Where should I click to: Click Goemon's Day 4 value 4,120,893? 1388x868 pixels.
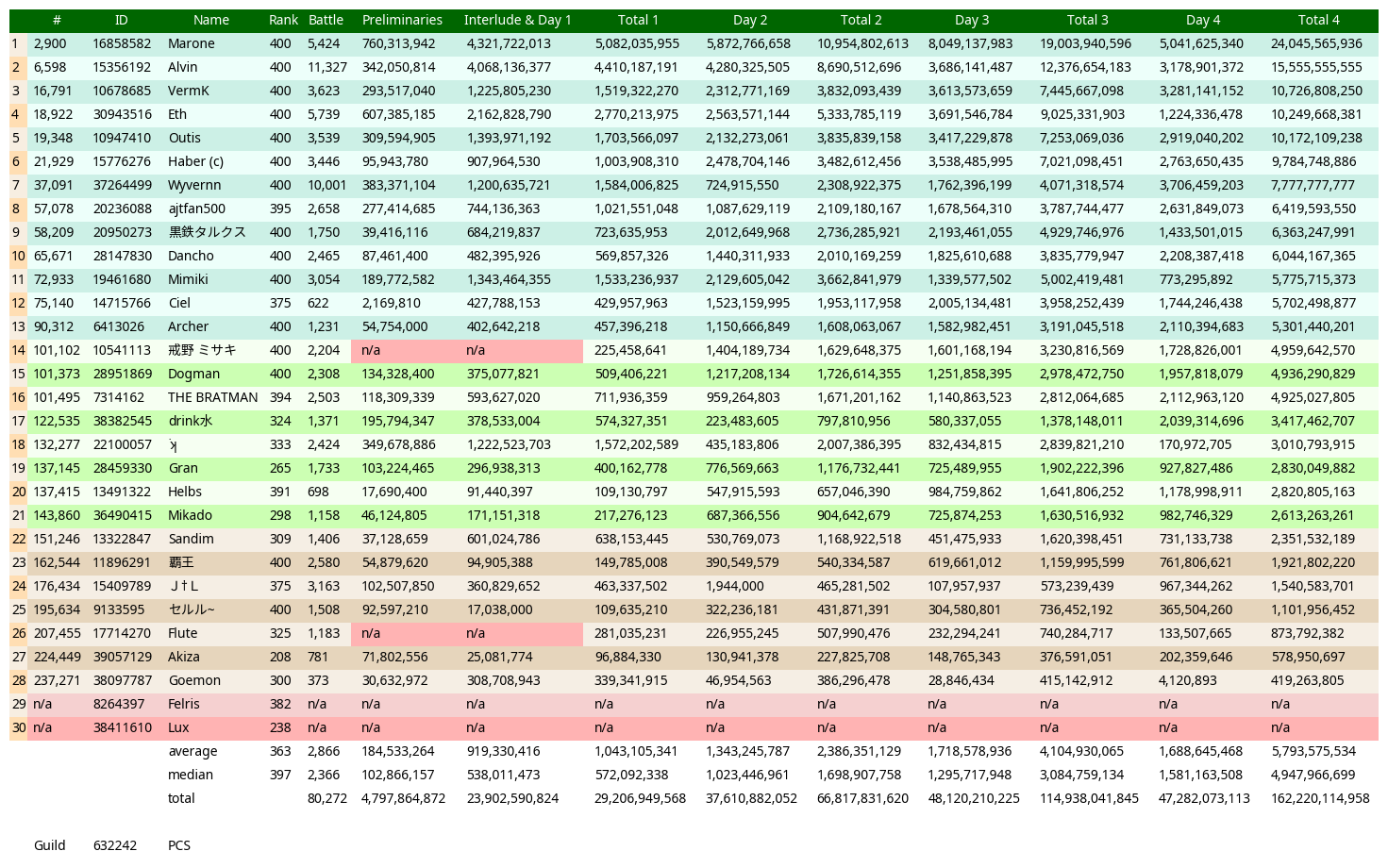[x=1188, y=680]
